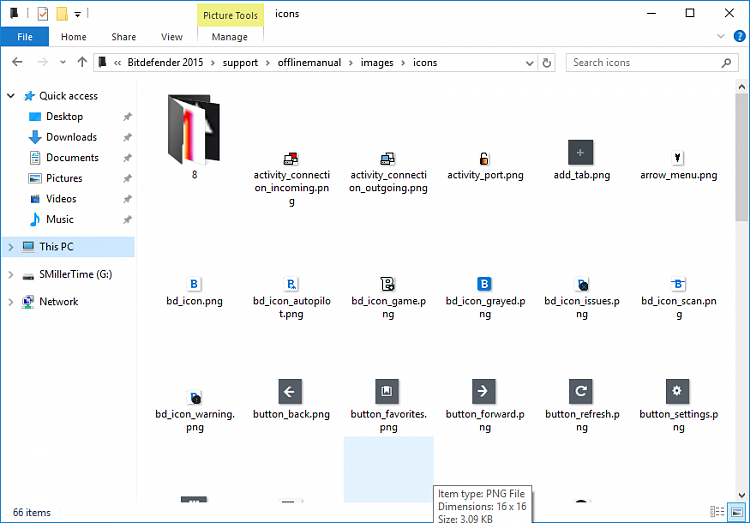Select the bd_icon_issues.png file
Viewport: 750px width, 523px height.
click(582, 284)
